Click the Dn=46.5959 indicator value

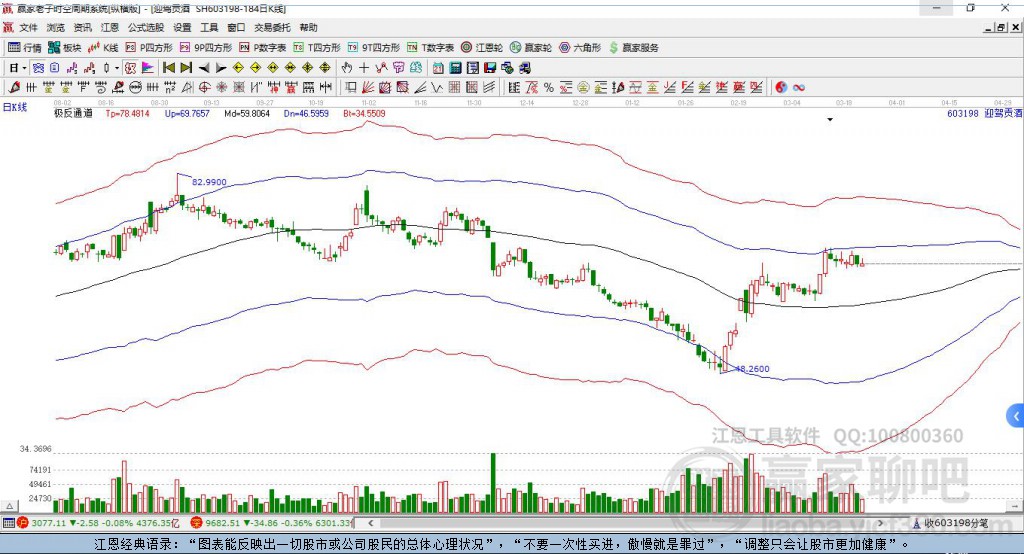pos(306,114)
